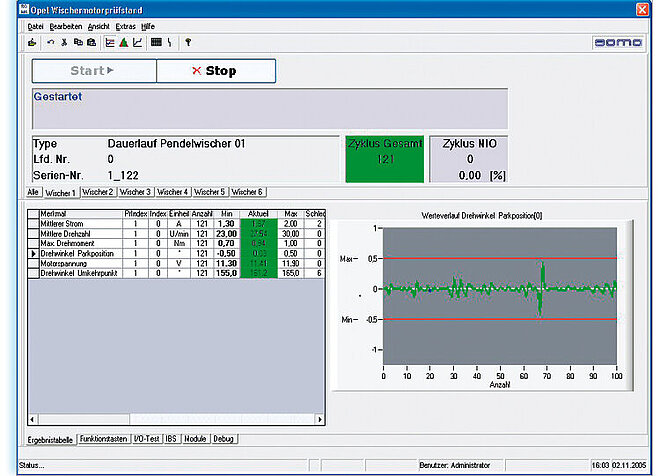Open the Bearbeiten menu
The width and height of the screenshot is (660, 476).
tap(66, 27)
